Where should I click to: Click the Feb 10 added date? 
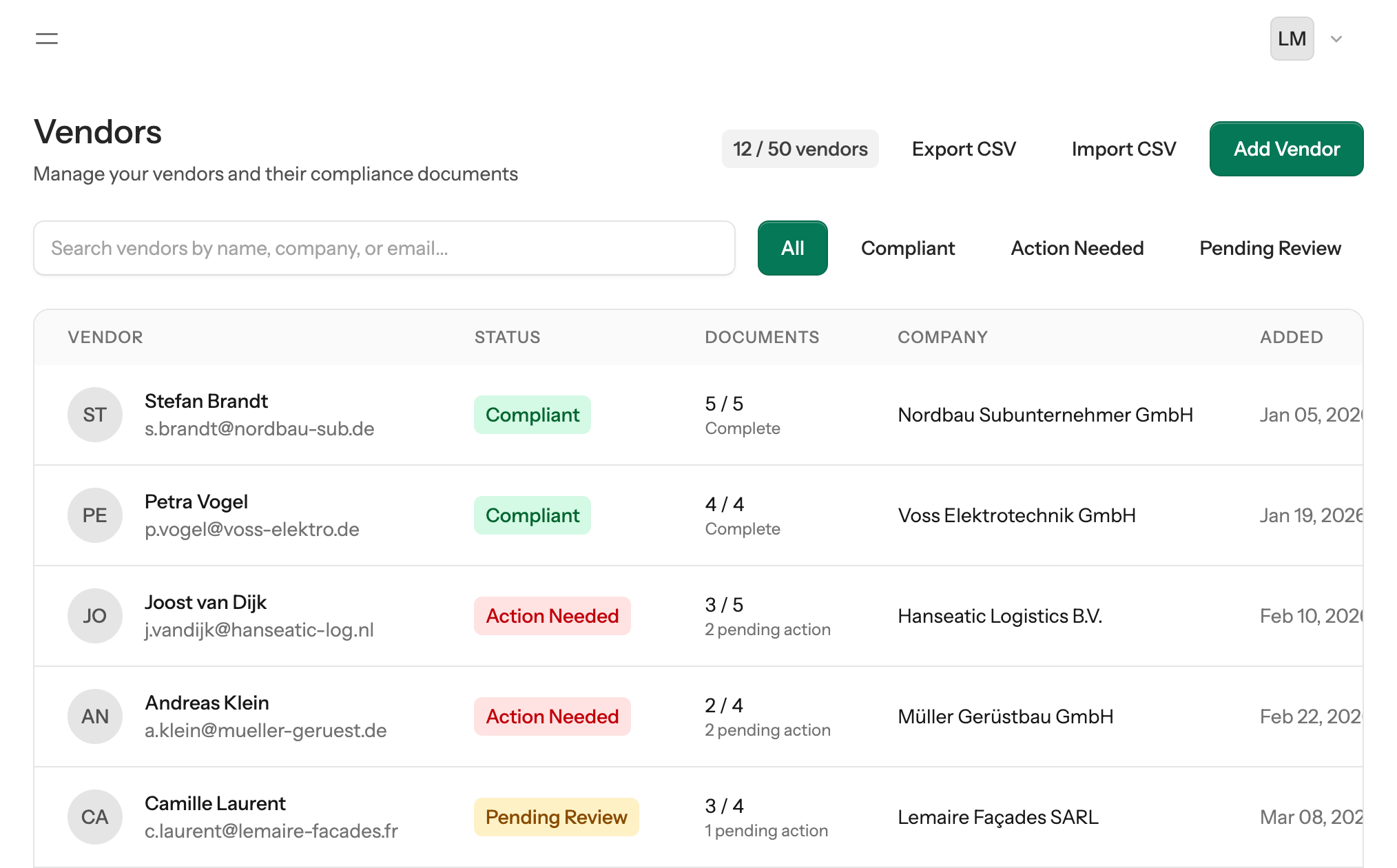pos(1311,616)
